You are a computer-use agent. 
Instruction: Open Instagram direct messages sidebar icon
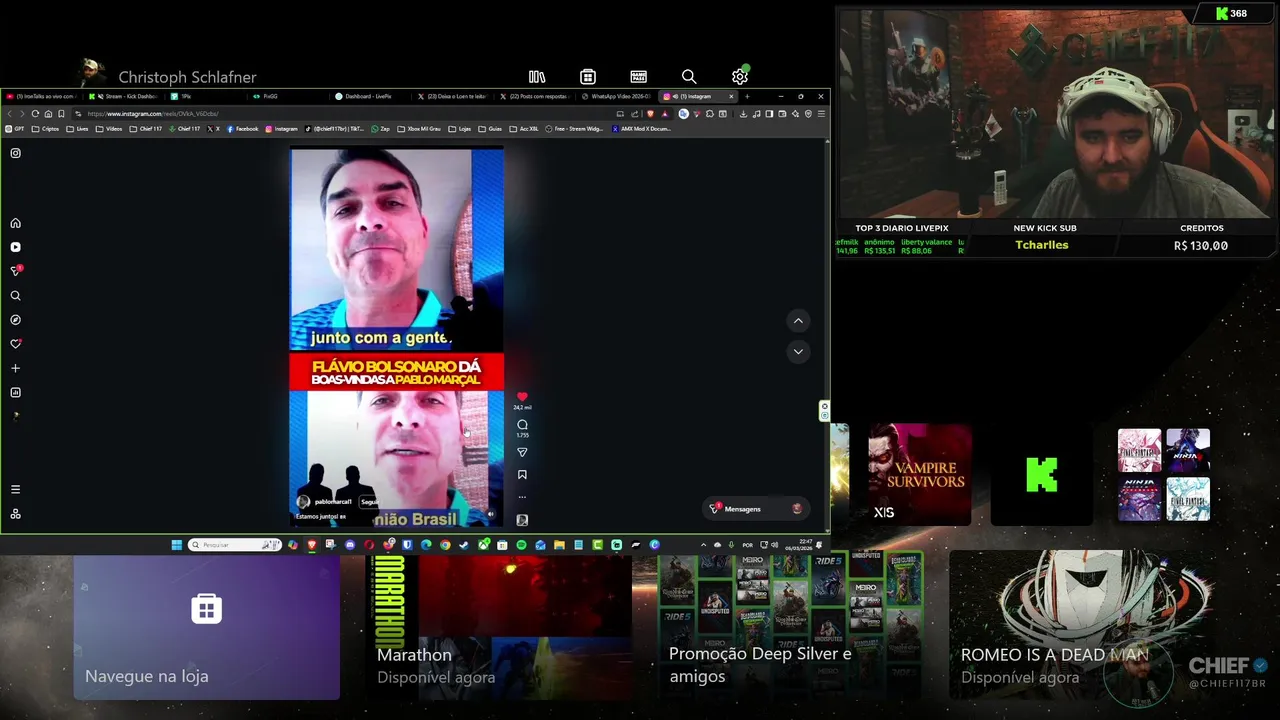[x=16, y=271]
